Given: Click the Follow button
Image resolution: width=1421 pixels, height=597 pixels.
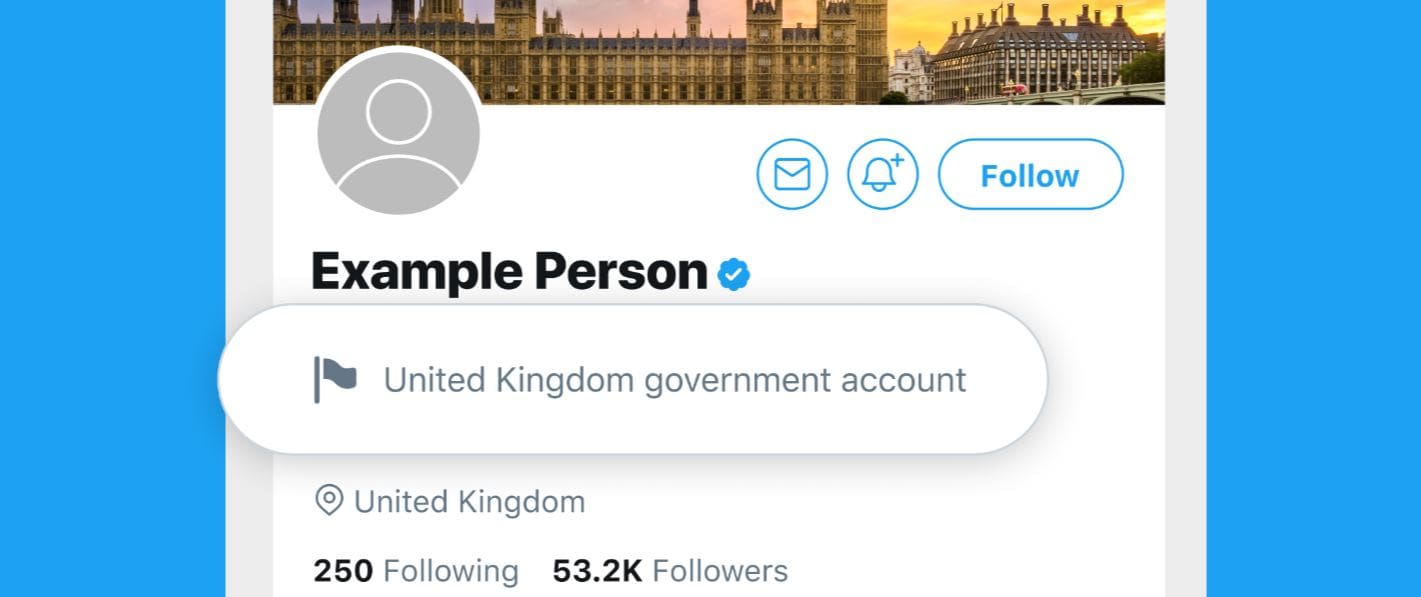Looking at the screenshot, I should click(x=1030, y=175).
